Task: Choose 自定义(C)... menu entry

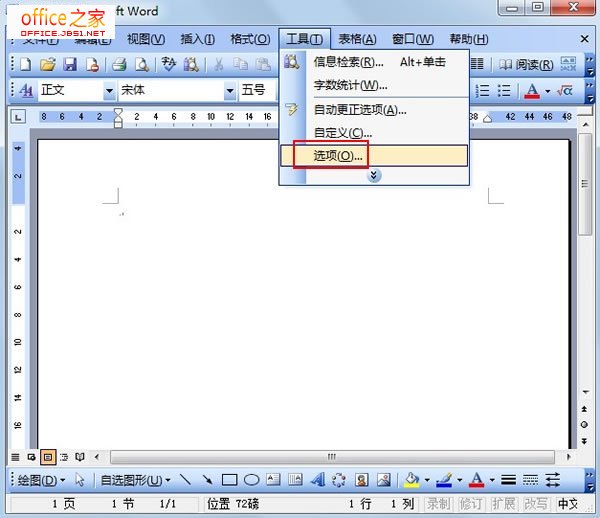Action: click(374, 133)
